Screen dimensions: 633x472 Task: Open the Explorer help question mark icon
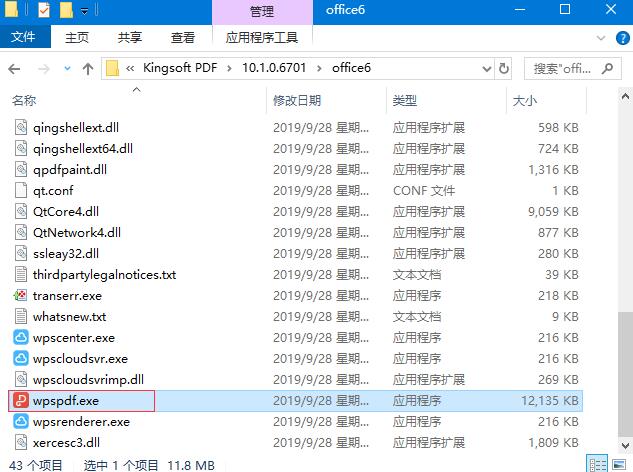(623, 38)
